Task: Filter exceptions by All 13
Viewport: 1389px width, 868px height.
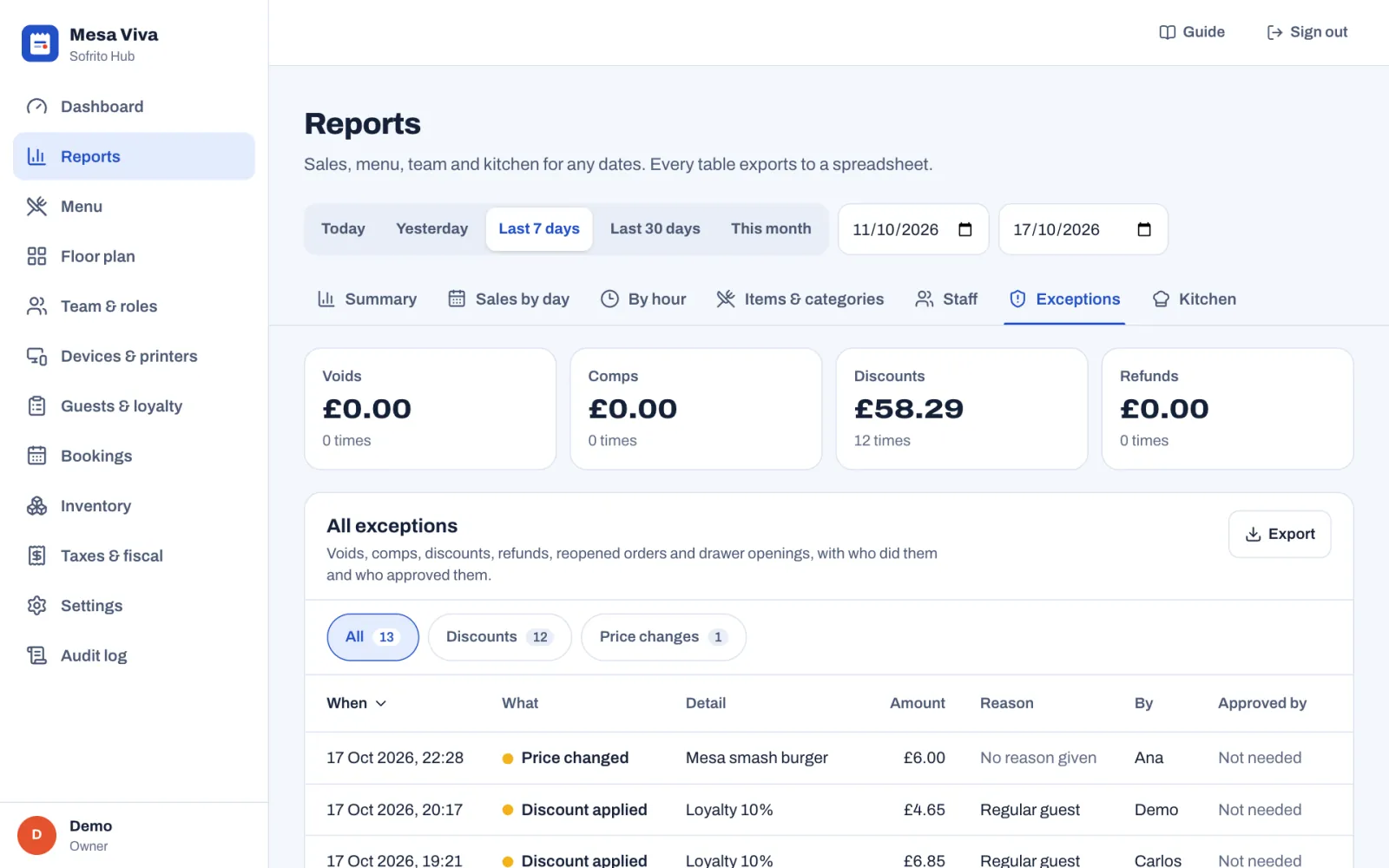Action: point(372,637)
